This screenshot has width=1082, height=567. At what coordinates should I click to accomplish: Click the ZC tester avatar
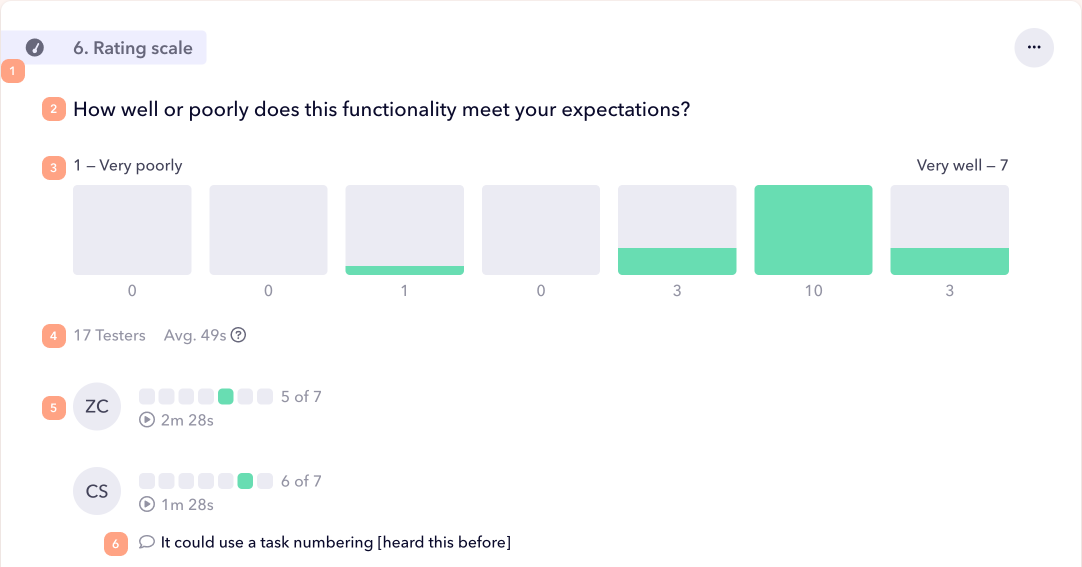pyautogui.click(x=97, y=407)
